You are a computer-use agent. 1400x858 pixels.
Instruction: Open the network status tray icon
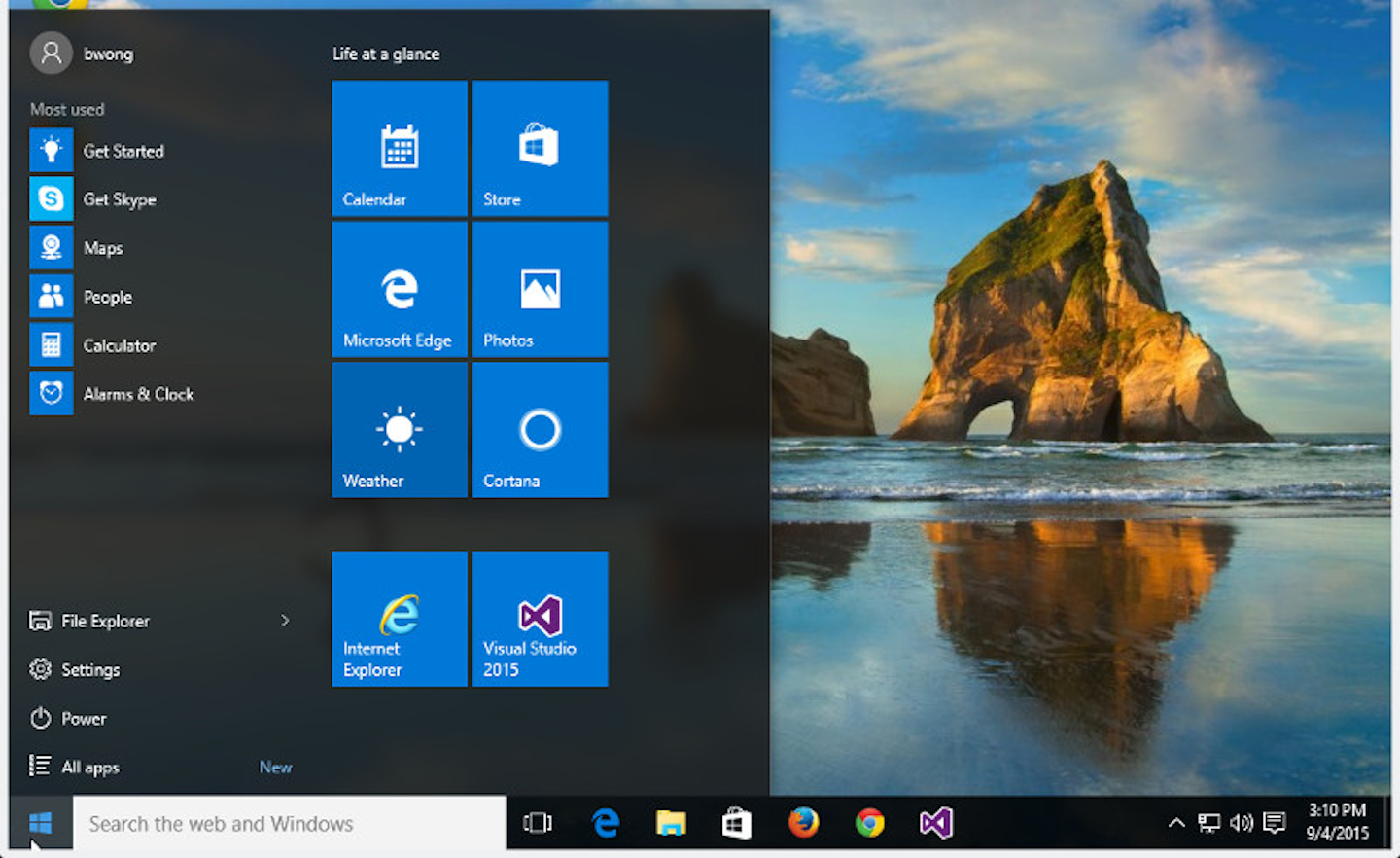tap(1208, 823)
